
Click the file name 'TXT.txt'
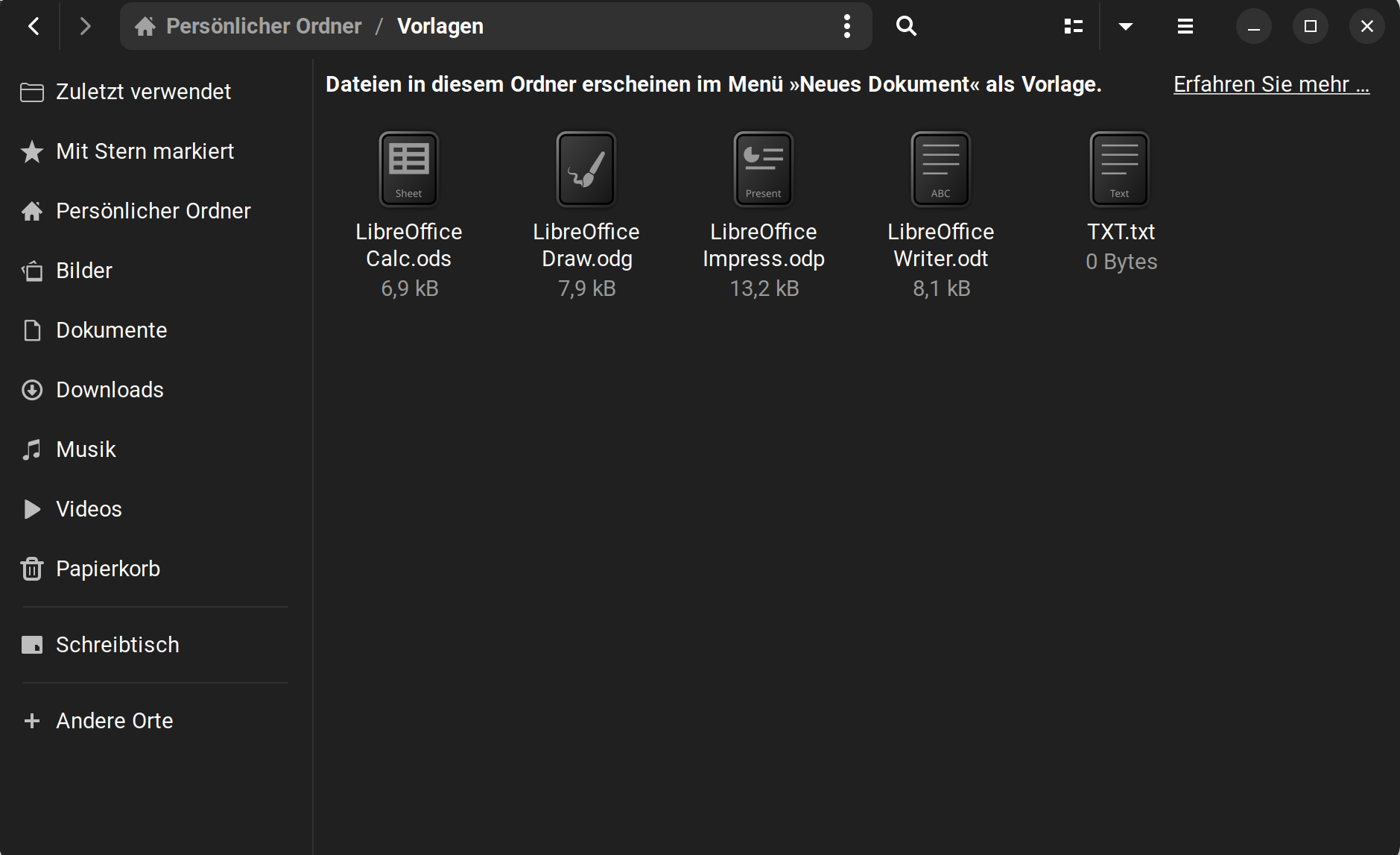[1121, 232]
